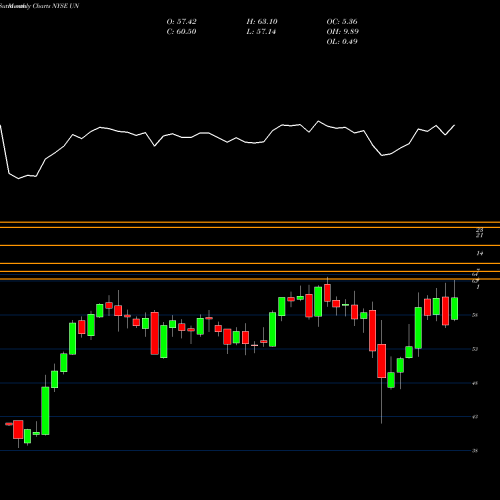The width and height of the screenshot is (500, 500).
Task: Select the high value H: 63.10
Action: [262, 22]
